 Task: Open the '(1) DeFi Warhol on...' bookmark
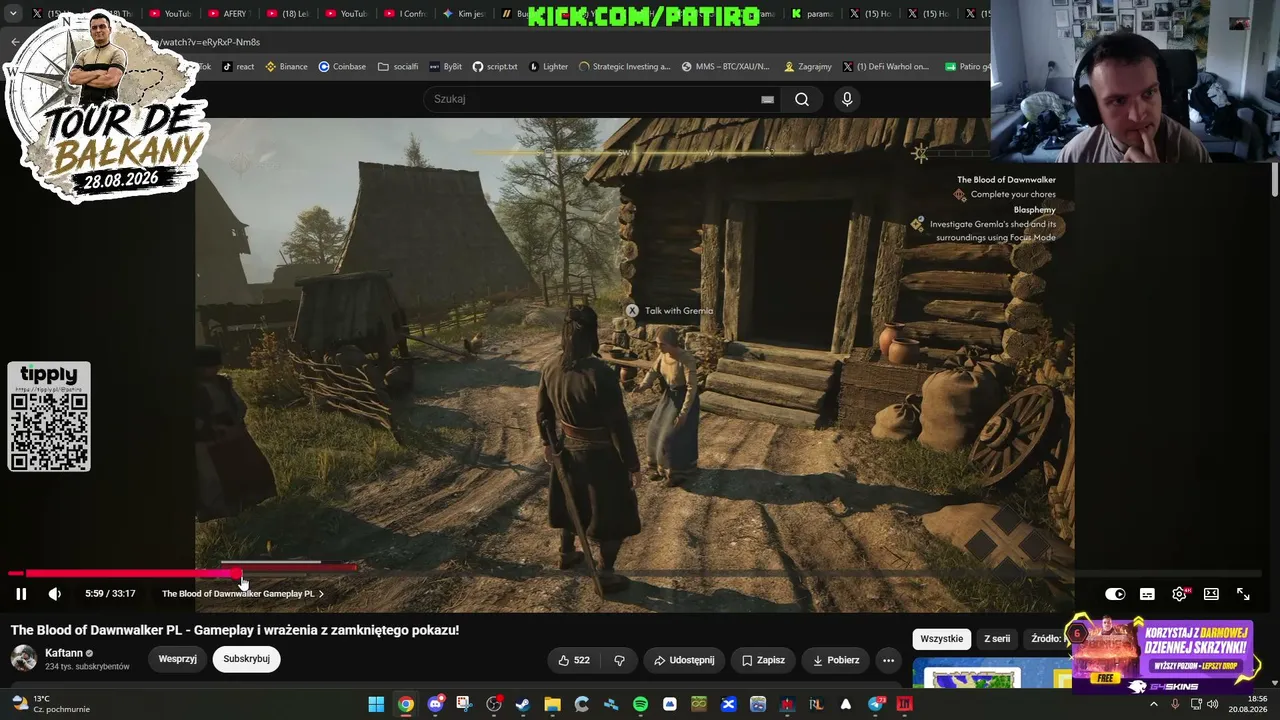[885, 67]
